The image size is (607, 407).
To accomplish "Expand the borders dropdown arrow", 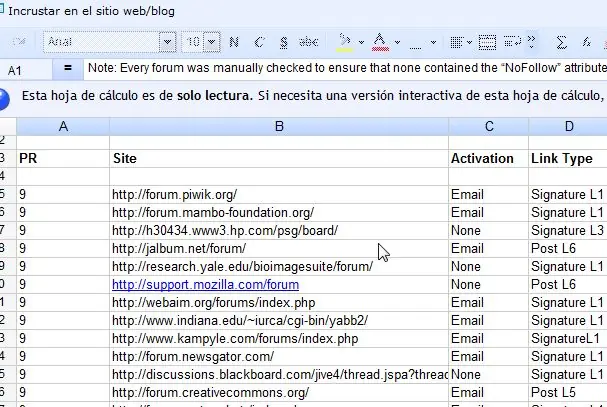I will point(433,42).
